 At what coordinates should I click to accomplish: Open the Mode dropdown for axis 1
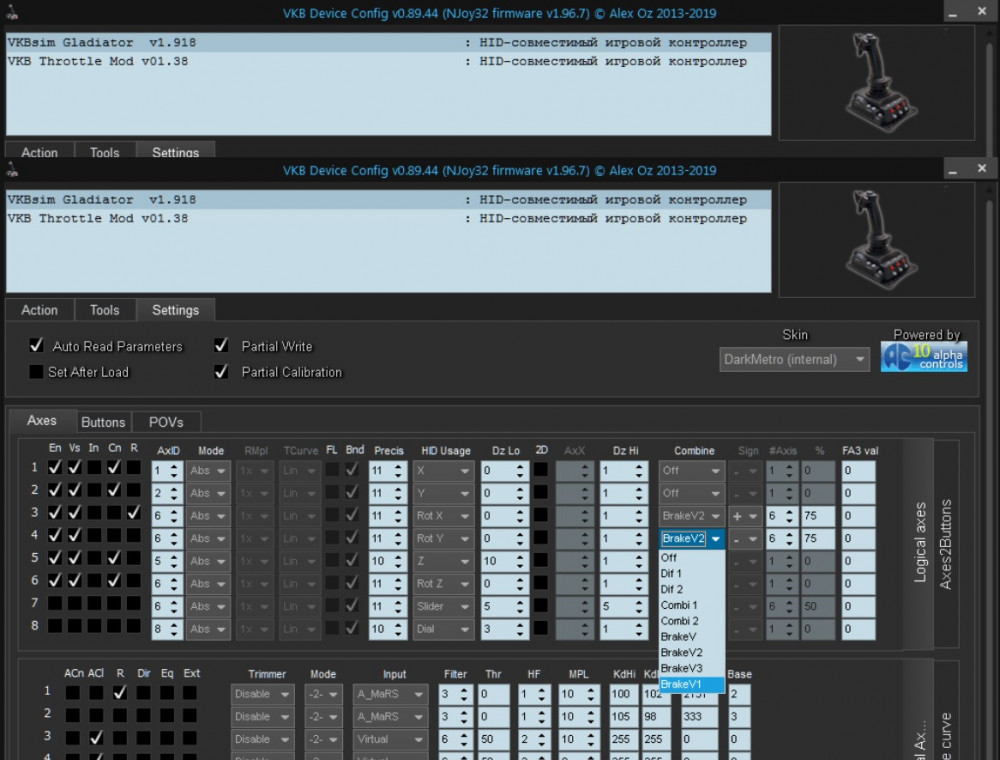[x=208, y=471]
